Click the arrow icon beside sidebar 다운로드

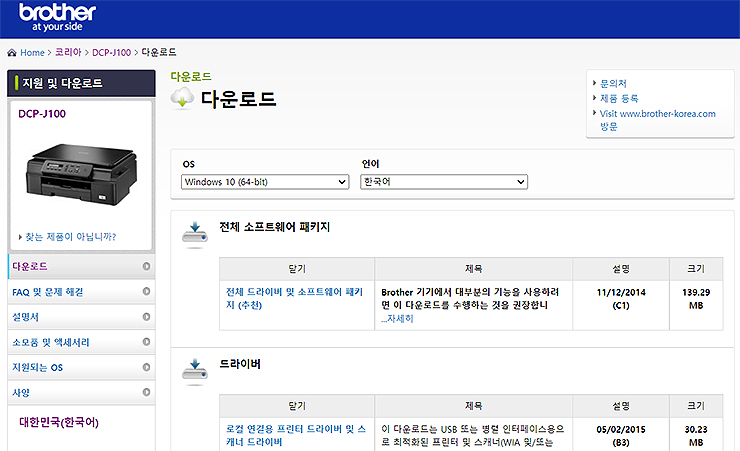(146, 267)
